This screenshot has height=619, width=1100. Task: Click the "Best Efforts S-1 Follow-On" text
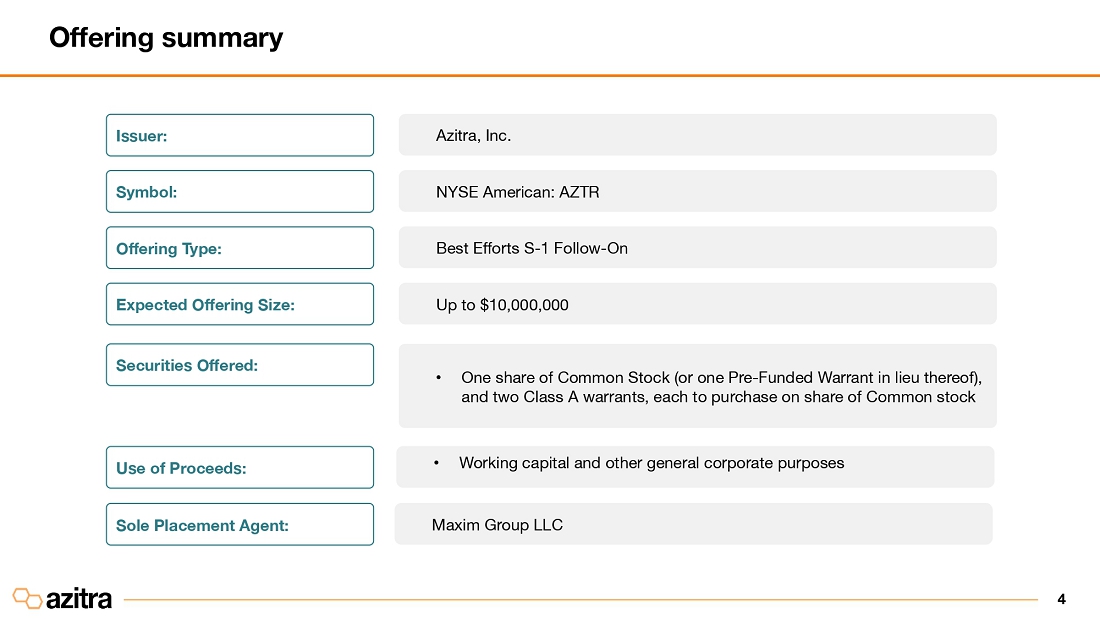[x=531, y=248]
